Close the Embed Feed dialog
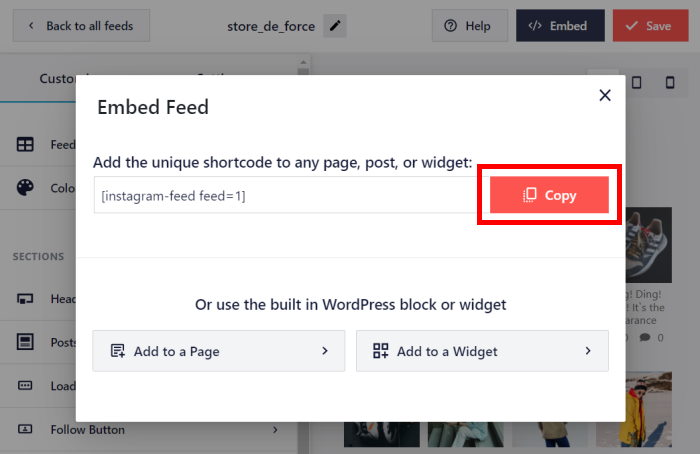 point(604,95)
